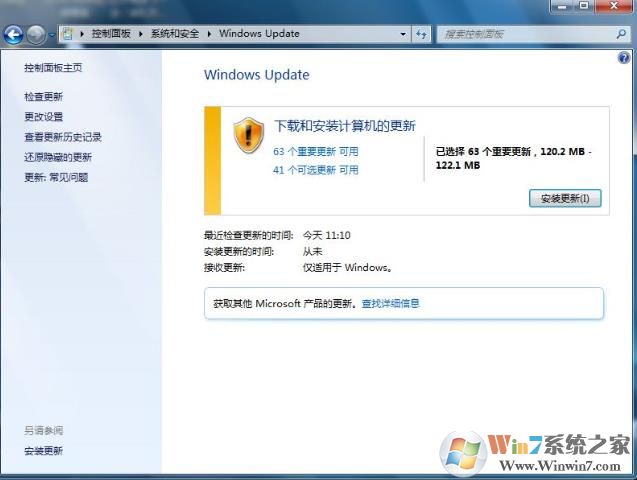Screen dimensions: 637x480
Task: Open 更改设置 in the sidebar
Action: (43, 117)
